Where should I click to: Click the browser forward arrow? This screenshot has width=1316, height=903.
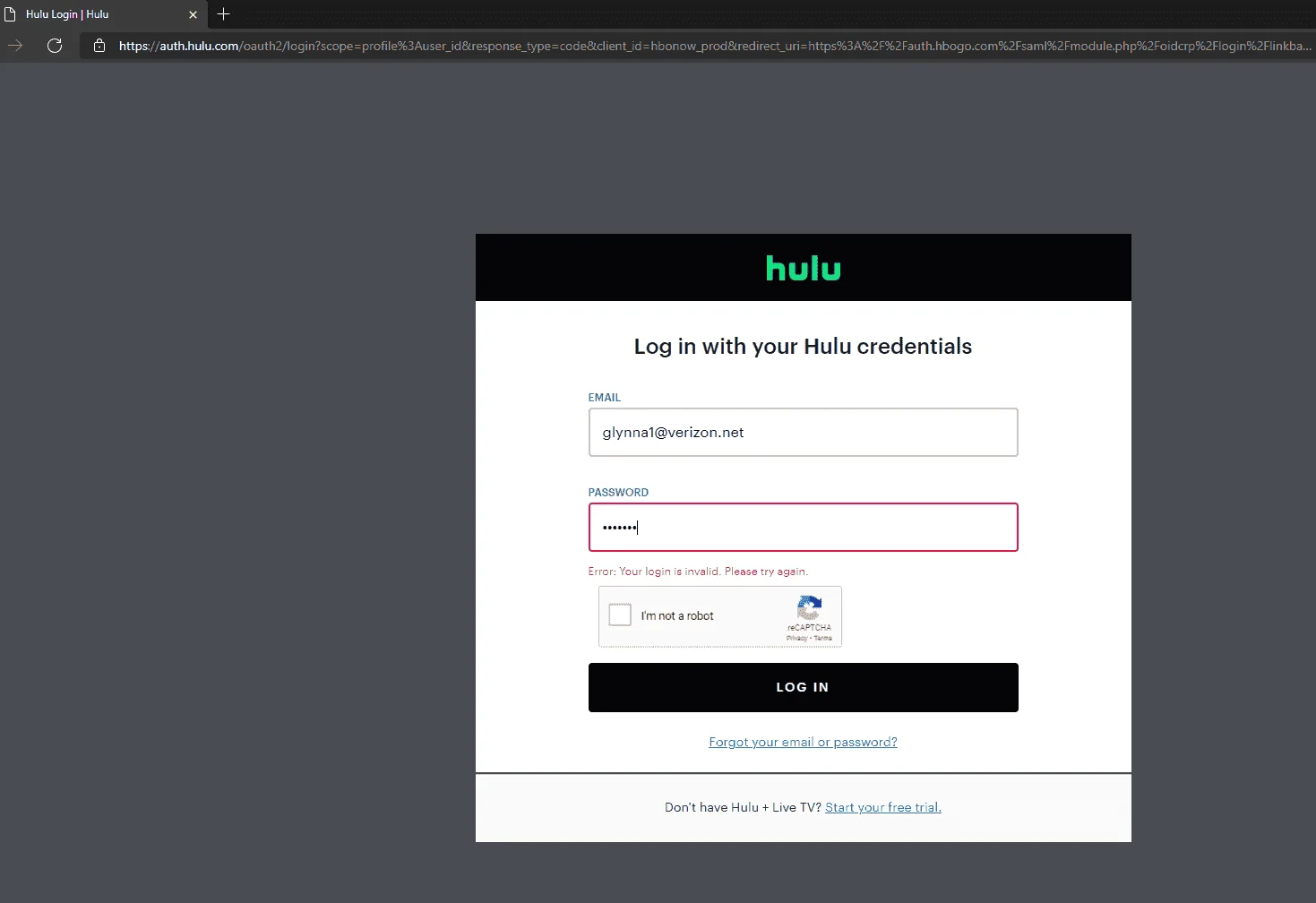point(15,46)
